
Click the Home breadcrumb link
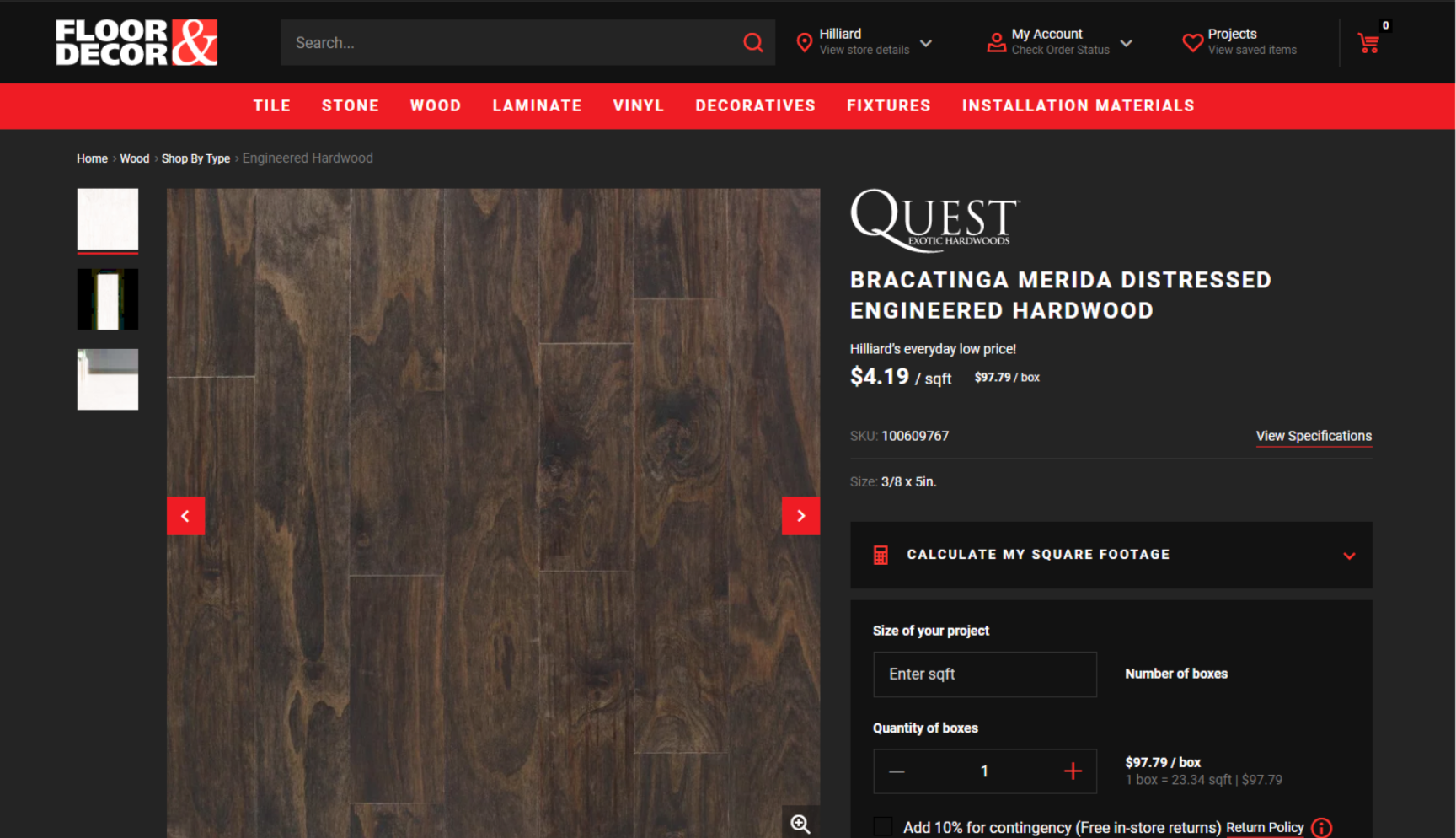point(92,158)
